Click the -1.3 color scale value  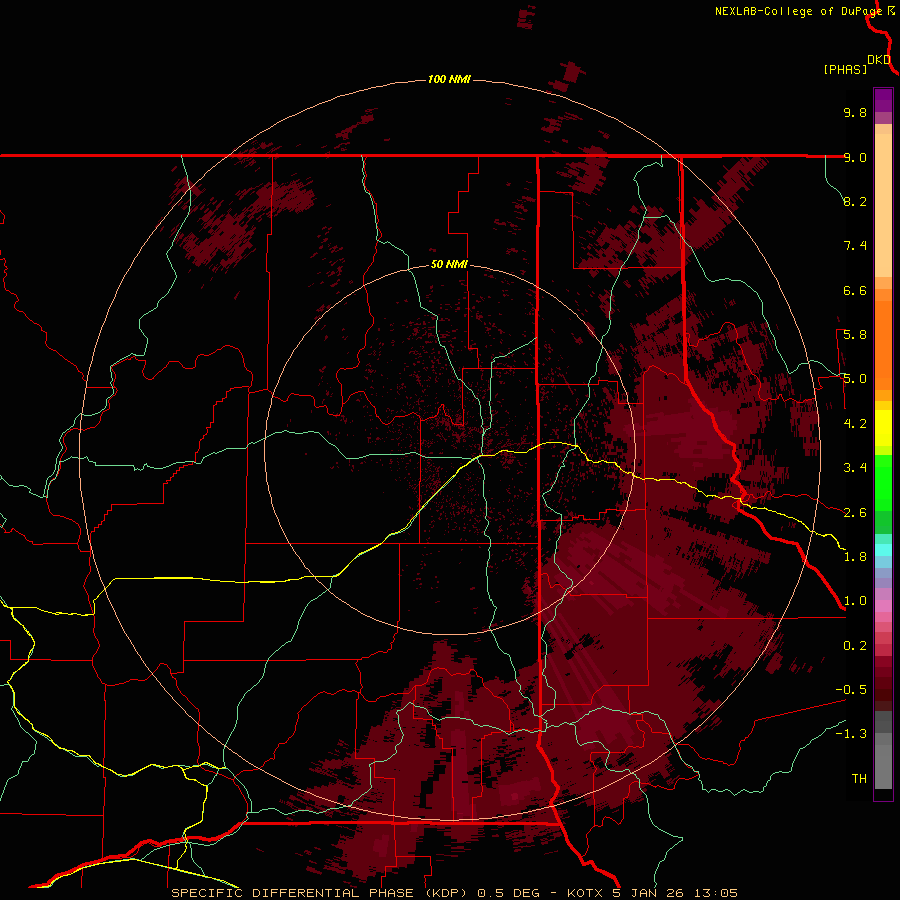[851, 734]
